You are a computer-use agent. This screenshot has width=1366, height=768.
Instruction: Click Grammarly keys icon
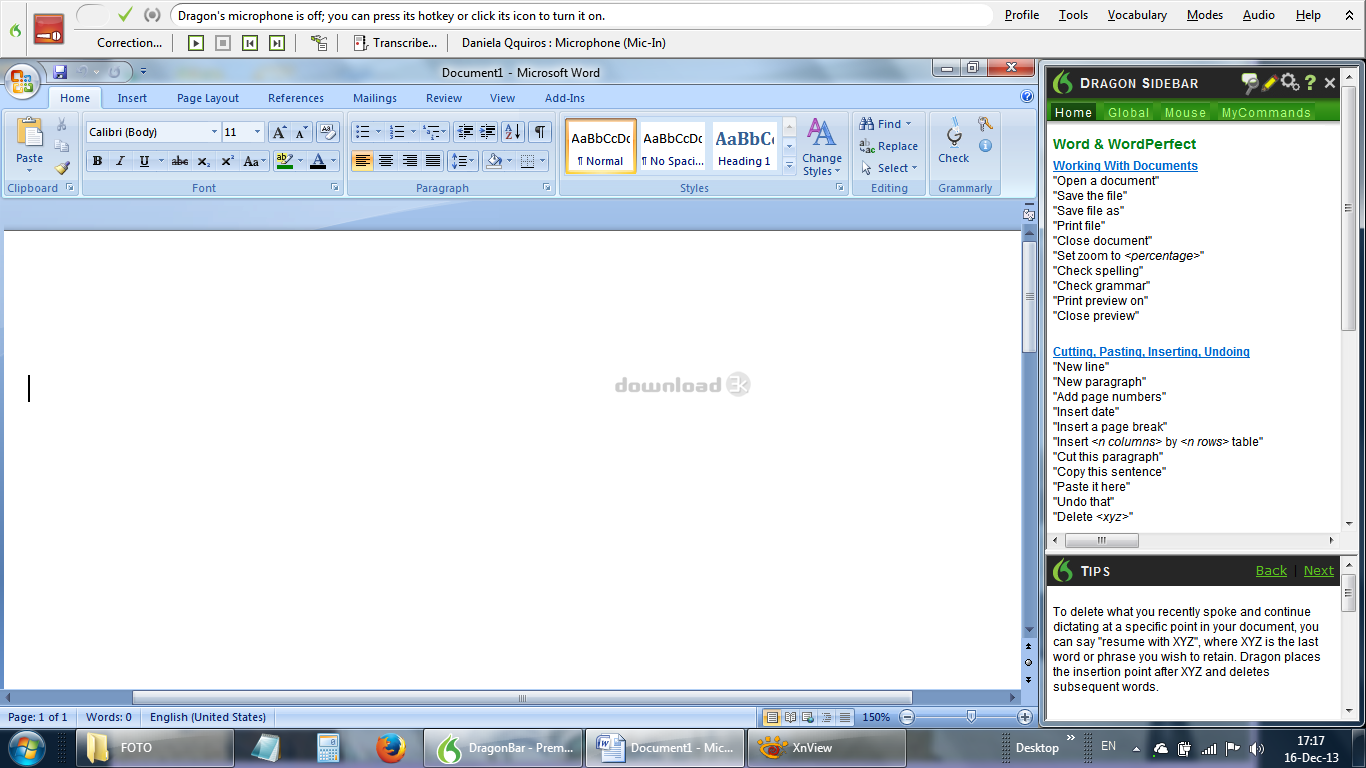click(x=985, y=124)
